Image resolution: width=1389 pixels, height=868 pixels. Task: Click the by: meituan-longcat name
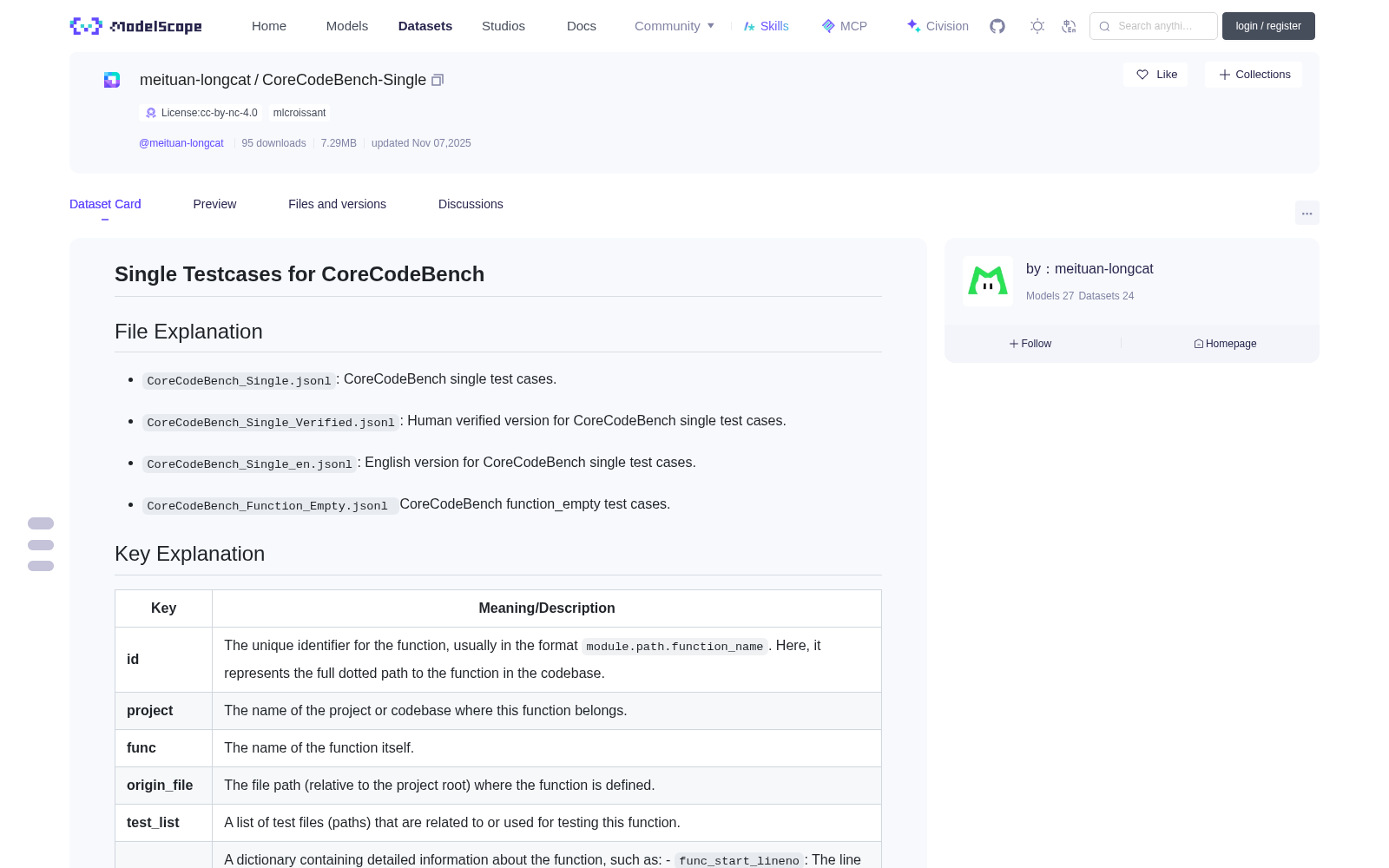(x=1089, y=269)
